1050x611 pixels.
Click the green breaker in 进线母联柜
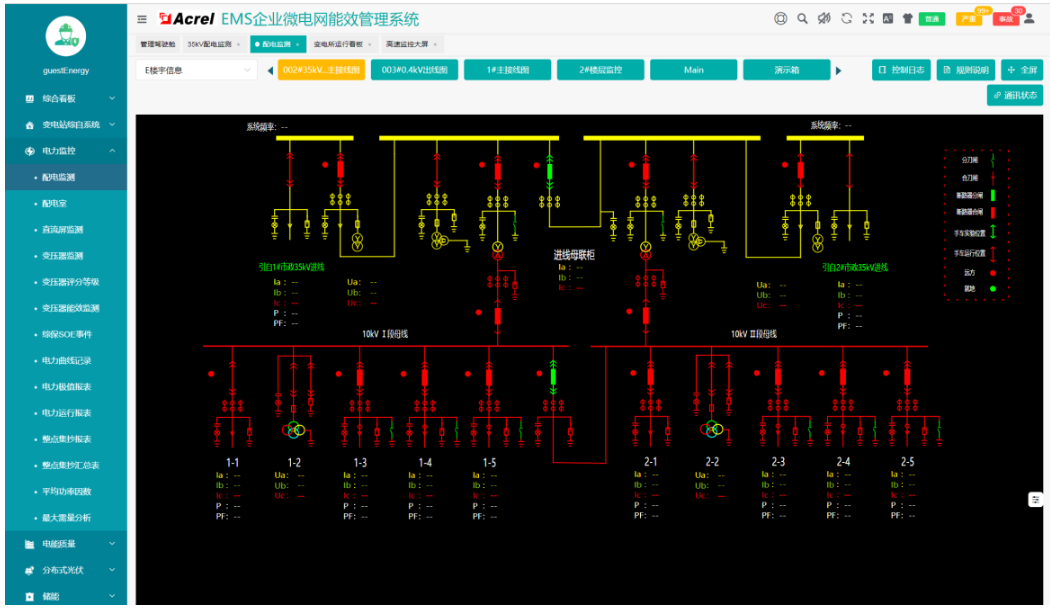click(550, 172)
